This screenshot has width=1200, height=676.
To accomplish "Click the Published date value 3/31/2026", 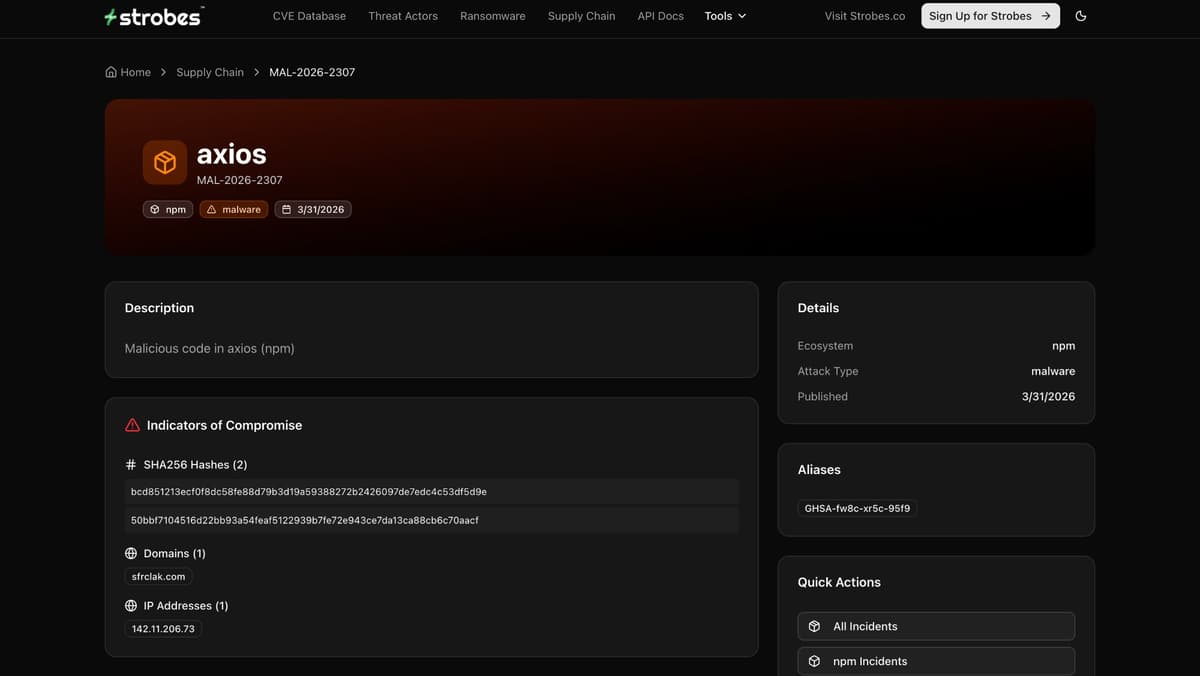I will pyautogui.click(x=1048, y=397).
